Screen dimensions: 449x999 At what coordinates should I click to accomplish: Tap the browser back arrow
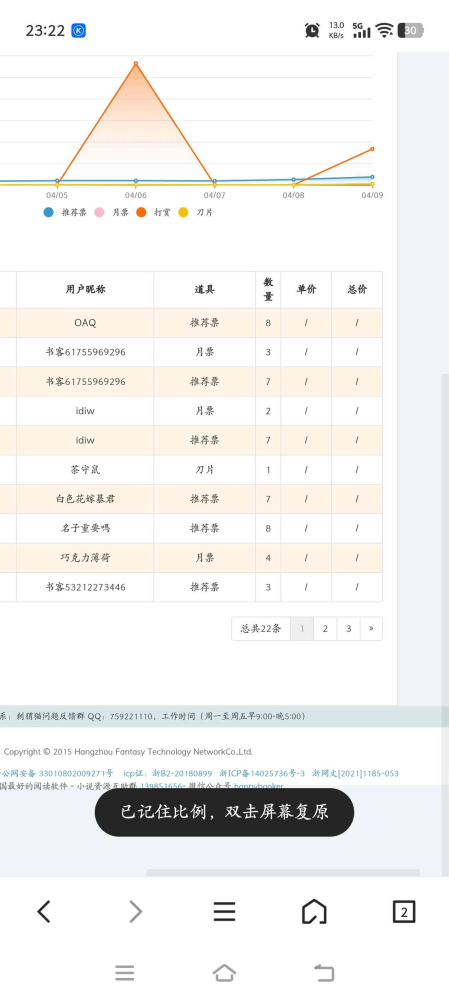pyautogui.click(x=43, y=912)
